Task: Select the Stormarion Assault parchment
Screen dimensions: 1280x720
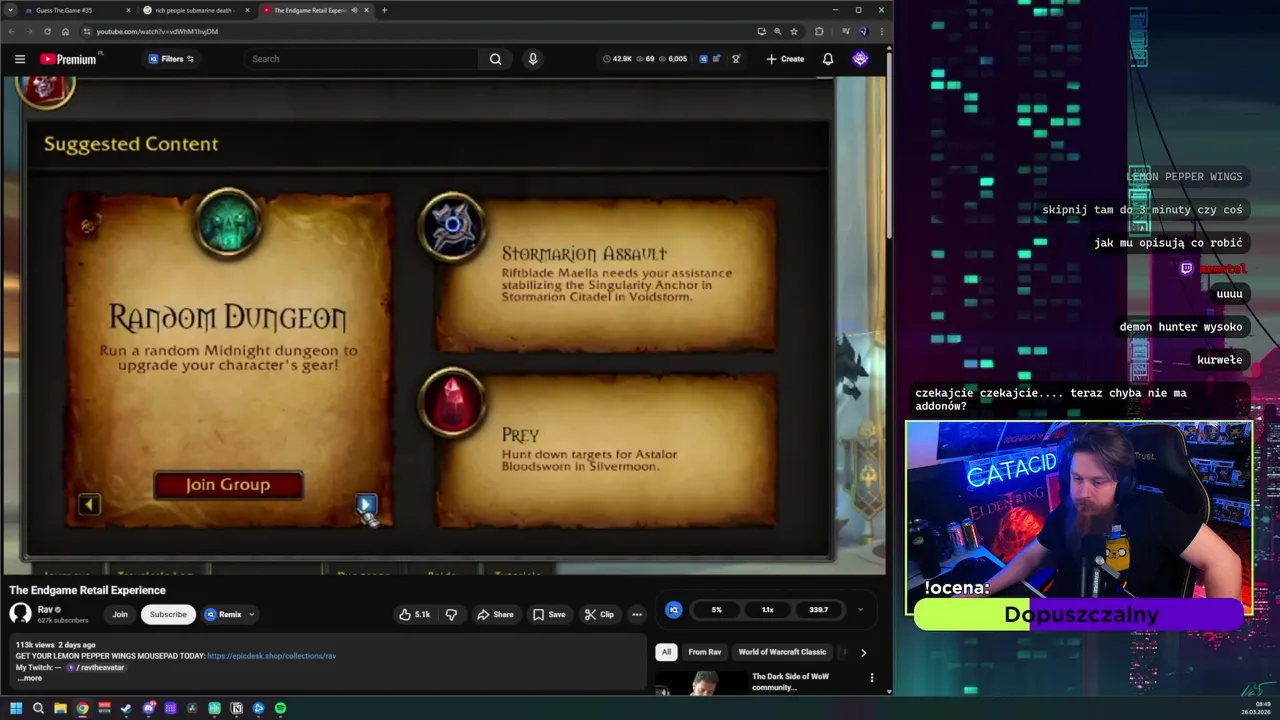Action: (607, 274)
